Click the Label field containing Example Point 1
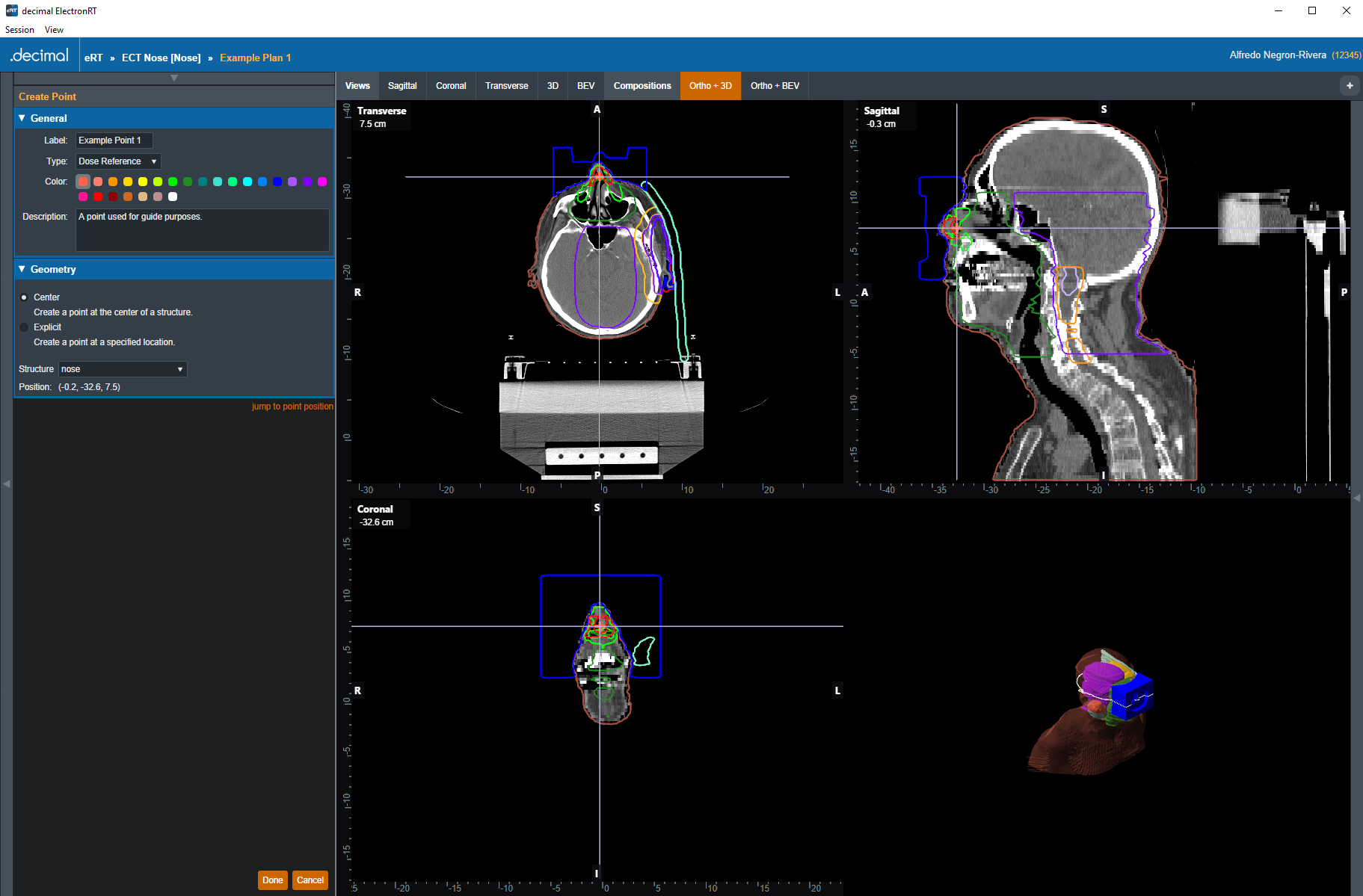The height and width of the screenshot is (896, 1363). pos(114,140)
